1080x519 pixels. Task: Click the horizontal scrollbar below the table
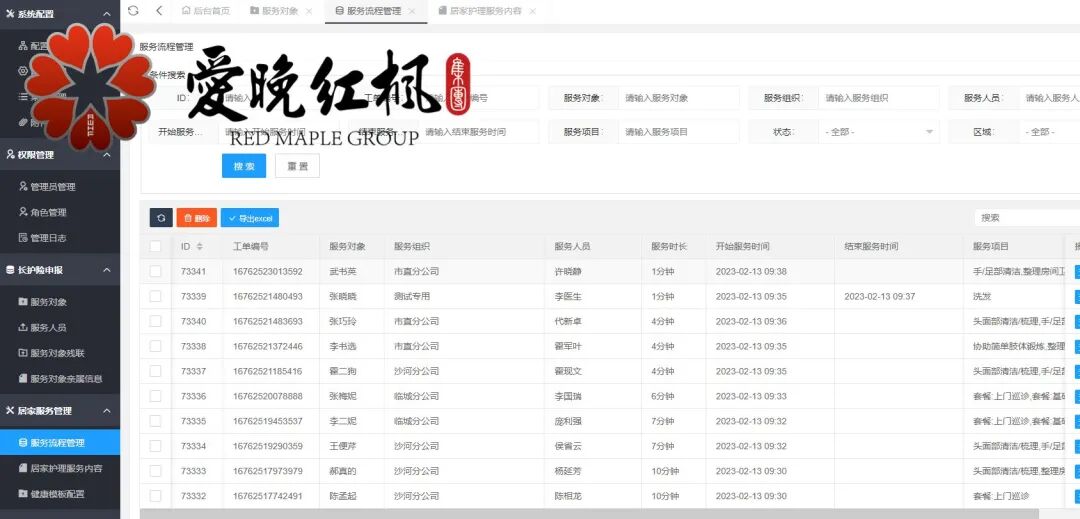589,514
